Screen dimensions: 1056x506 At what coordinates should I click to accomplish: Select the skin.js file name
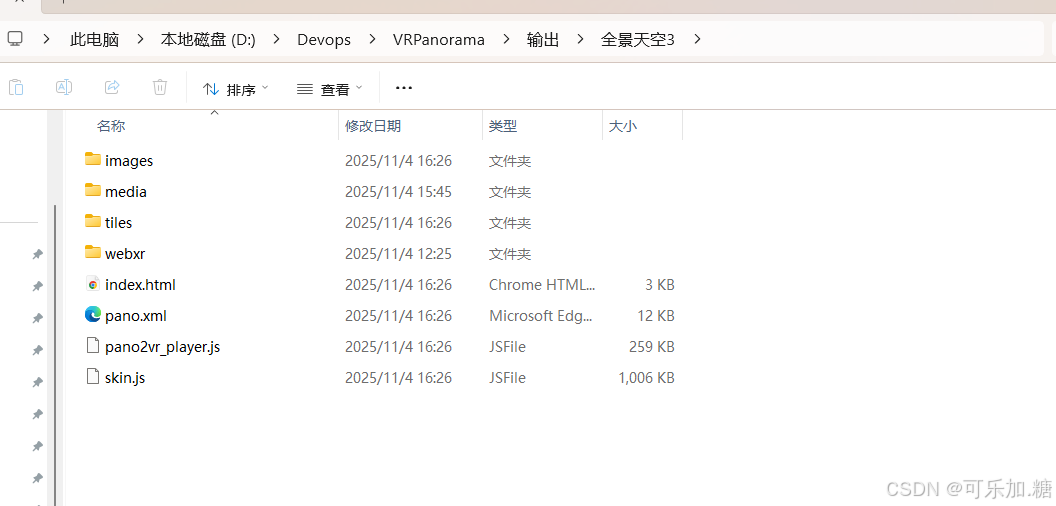[x=125, y=378]
